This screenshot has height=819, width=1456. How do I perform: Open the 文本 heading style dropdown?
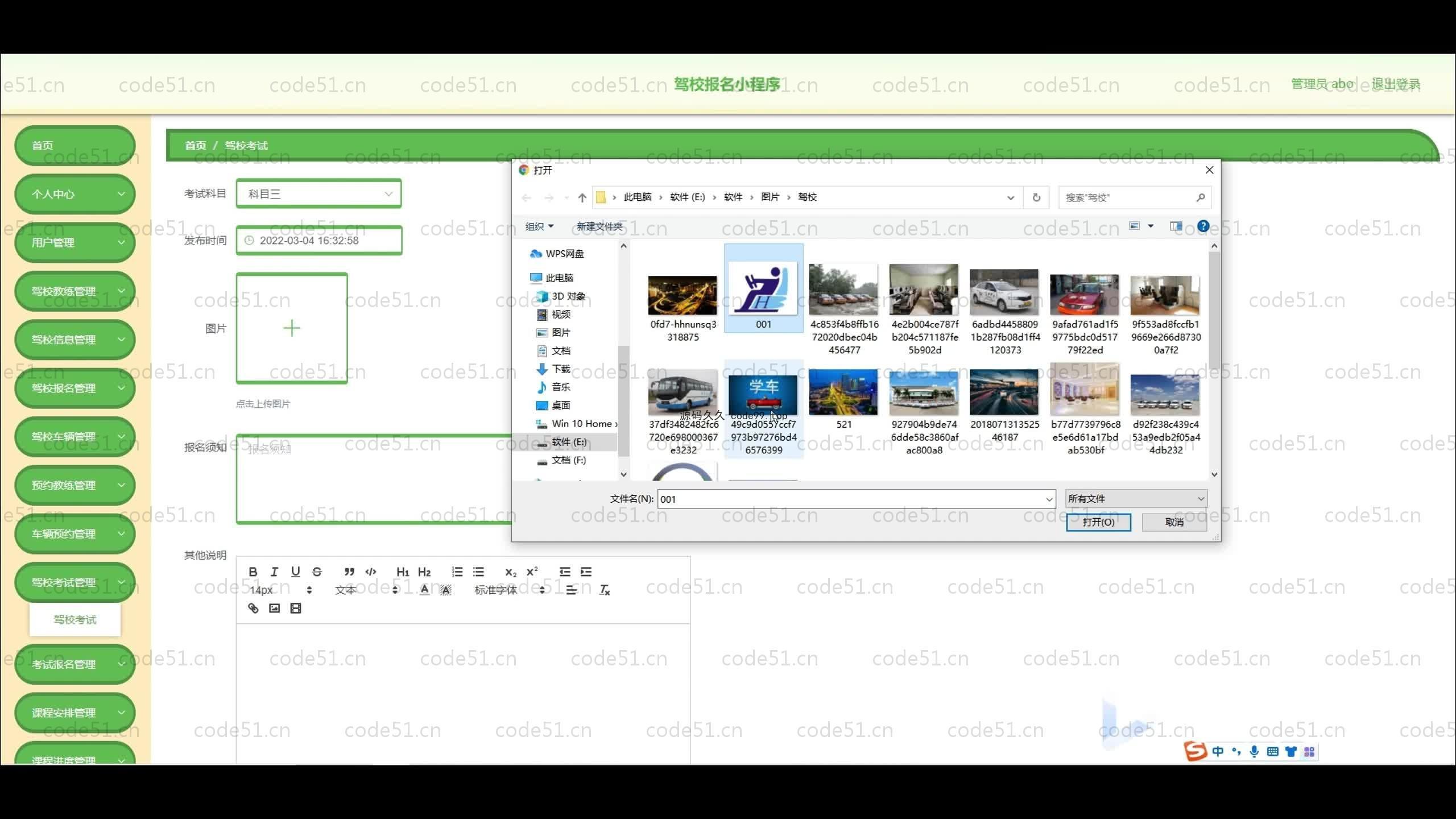[x=366, y=590]
